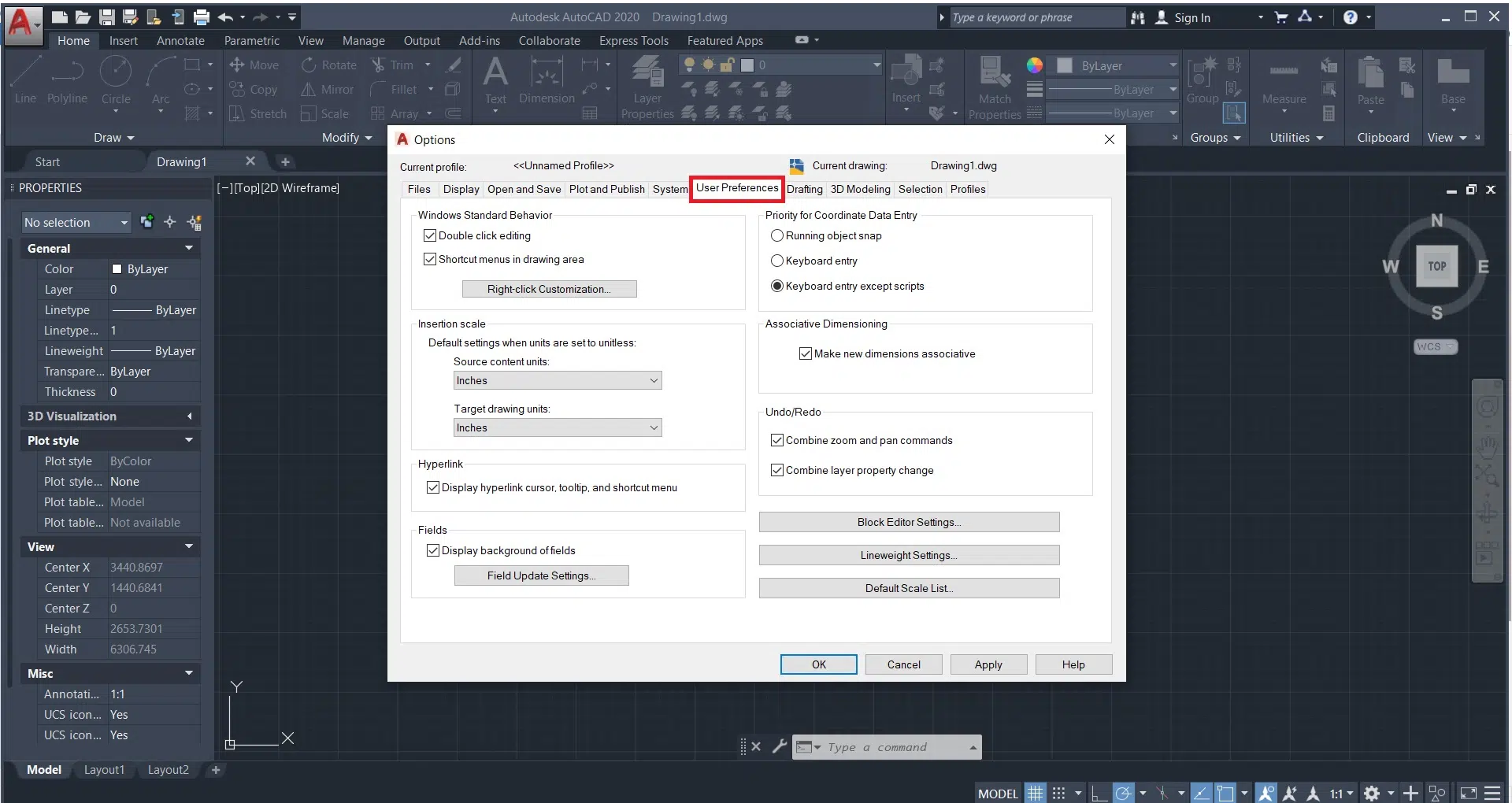Click the Match Properties icon
Screen dimensions: 1512x803
pyautogui.click(x=995, y=79)
